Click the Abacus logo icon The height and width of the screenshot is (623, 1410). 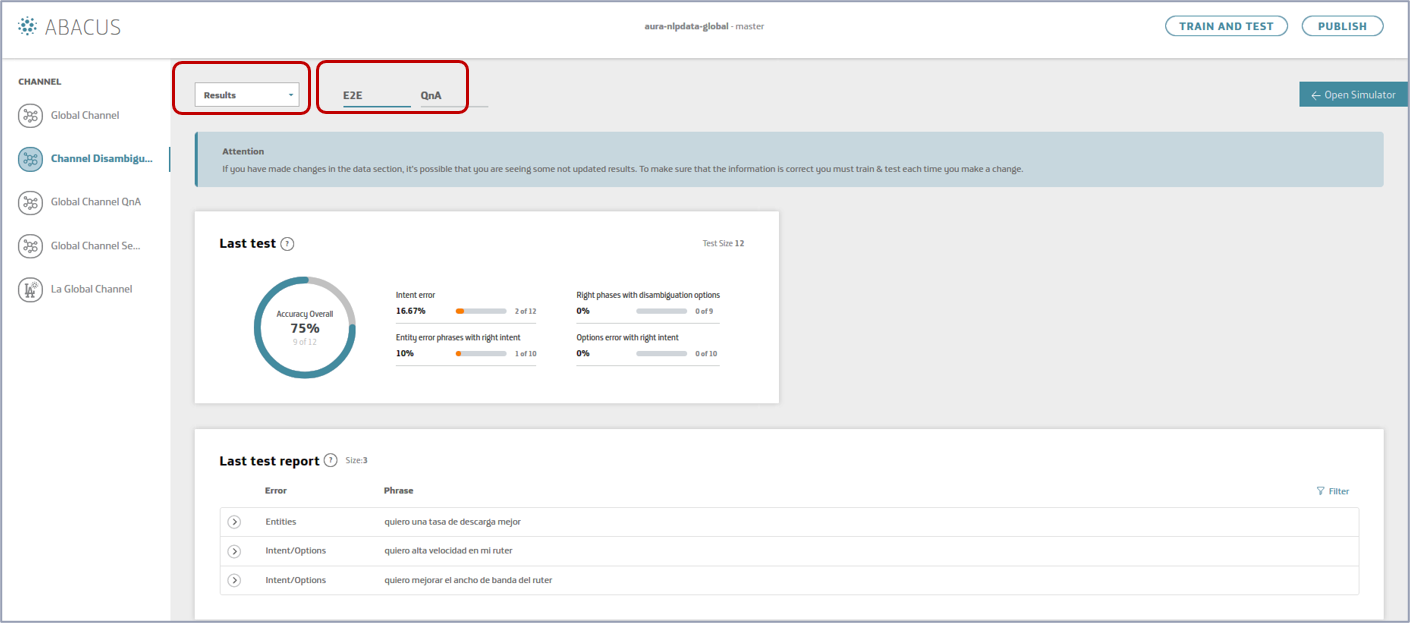pos(28,26)
